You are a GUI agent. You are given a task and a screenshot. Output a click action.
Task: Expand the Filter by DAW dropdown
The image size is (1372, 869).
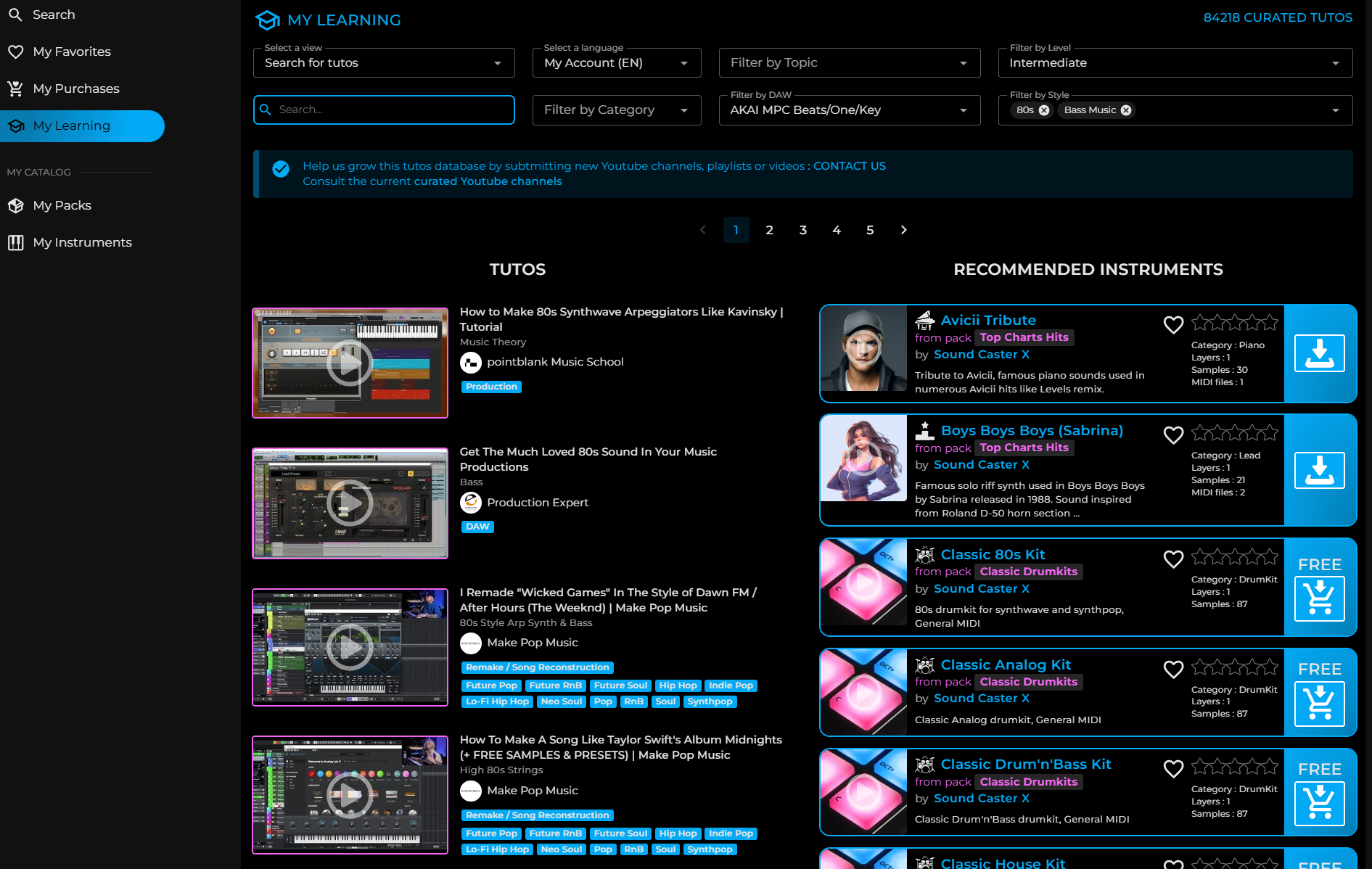pos(850,110)
